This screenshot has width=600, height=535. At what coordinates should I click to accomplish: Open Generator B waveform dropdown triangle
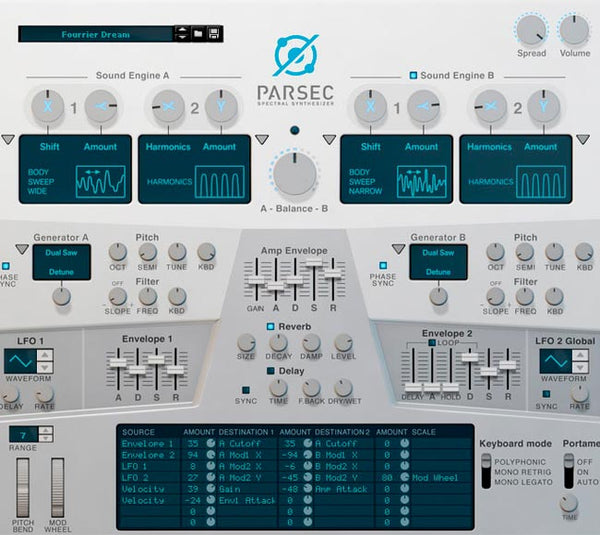pos(399,250)
